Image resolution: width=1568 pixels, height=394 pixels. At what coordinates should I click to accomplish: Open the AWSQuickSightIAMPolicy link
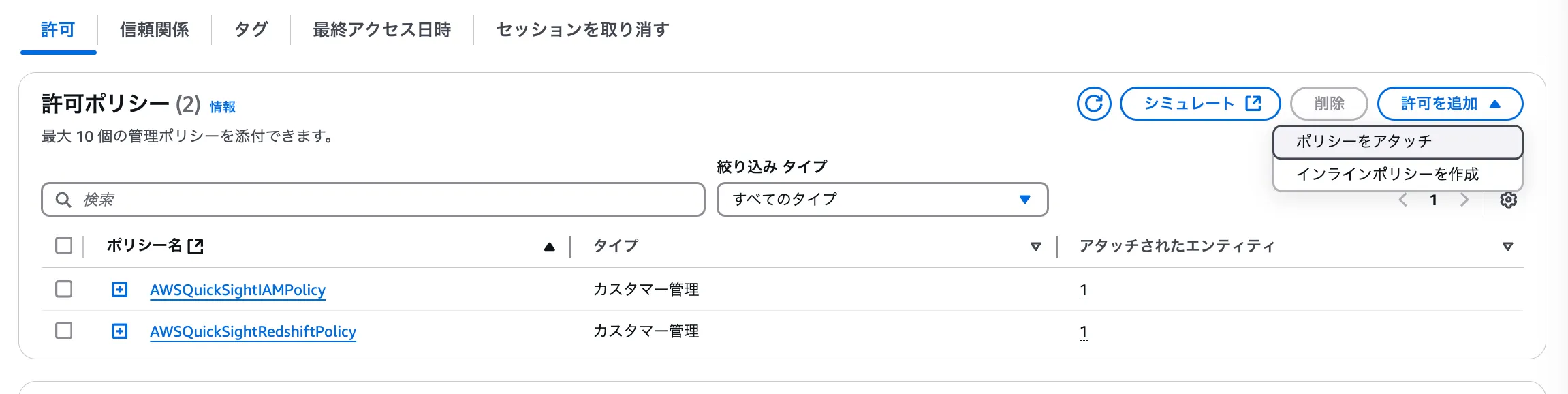pos(238,290)
